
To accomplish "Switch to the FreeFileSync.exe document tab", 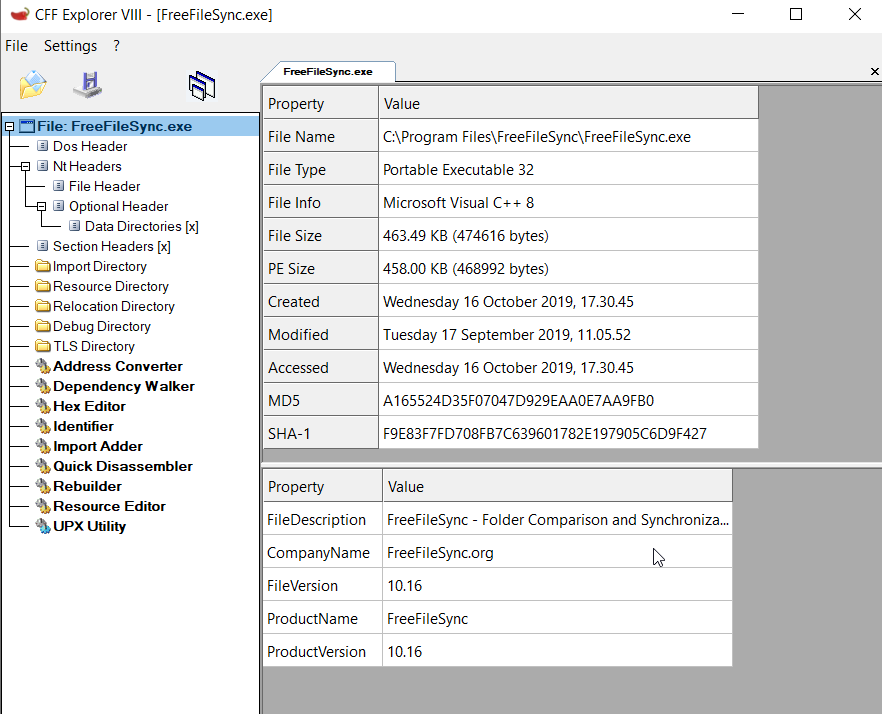I will point(327,72).
